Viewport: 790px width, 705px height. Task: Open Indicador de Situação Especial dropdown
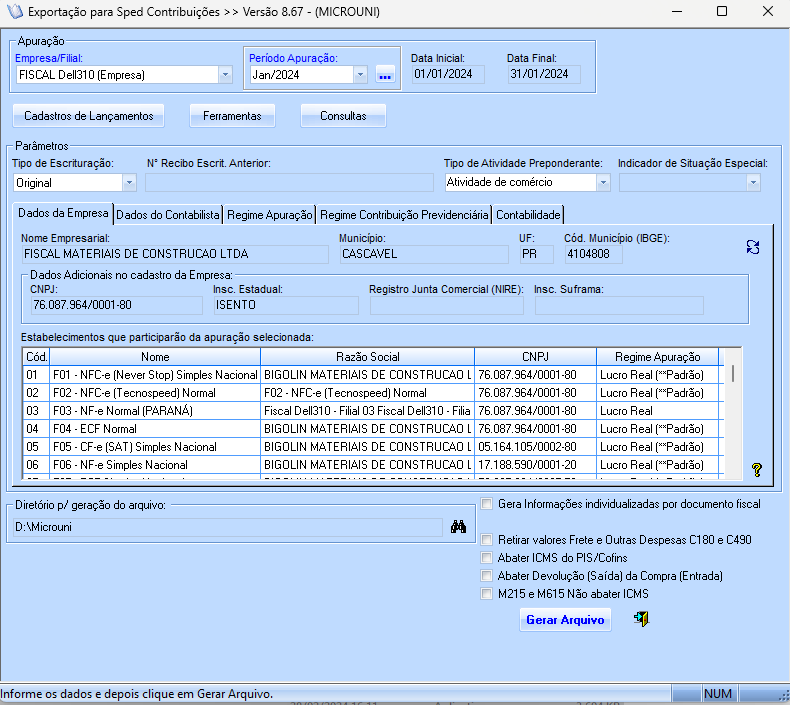coord(753,182)
